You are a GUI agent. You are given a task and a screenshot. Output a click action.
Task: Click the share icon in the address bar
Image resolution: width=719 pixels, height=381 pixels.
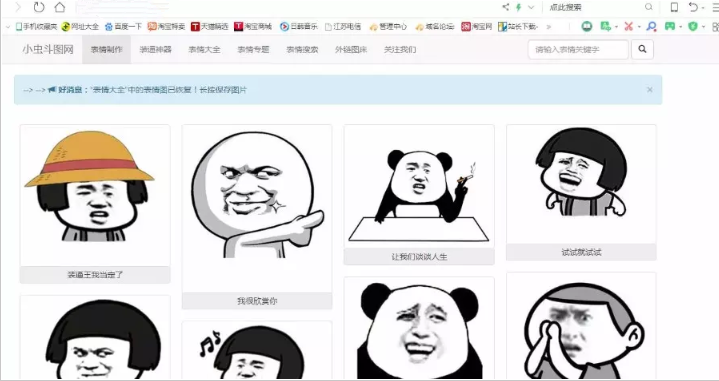click(x=505, y=7)
